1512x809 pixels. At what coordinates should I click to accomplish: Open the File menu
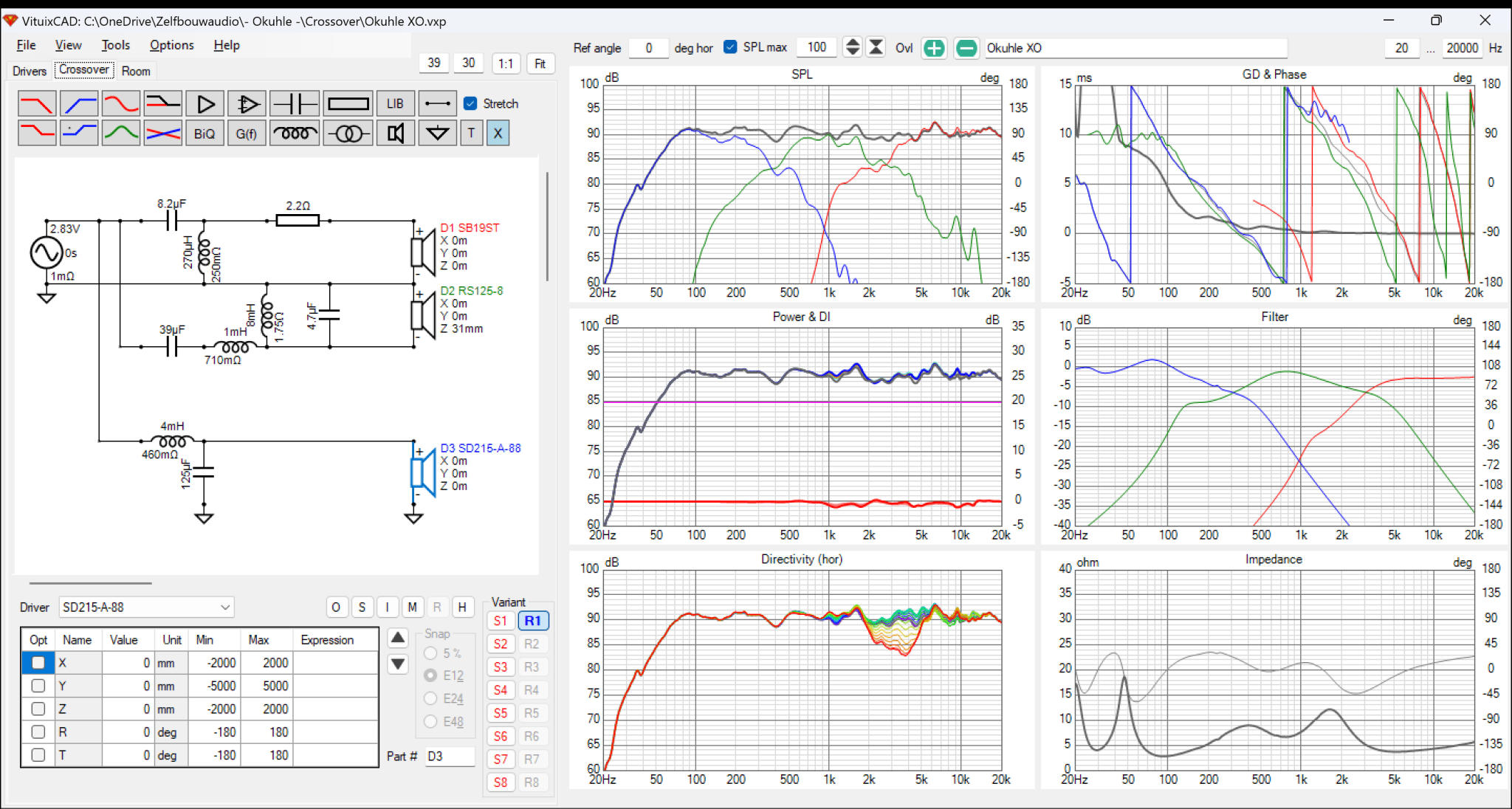pos(26,45)
